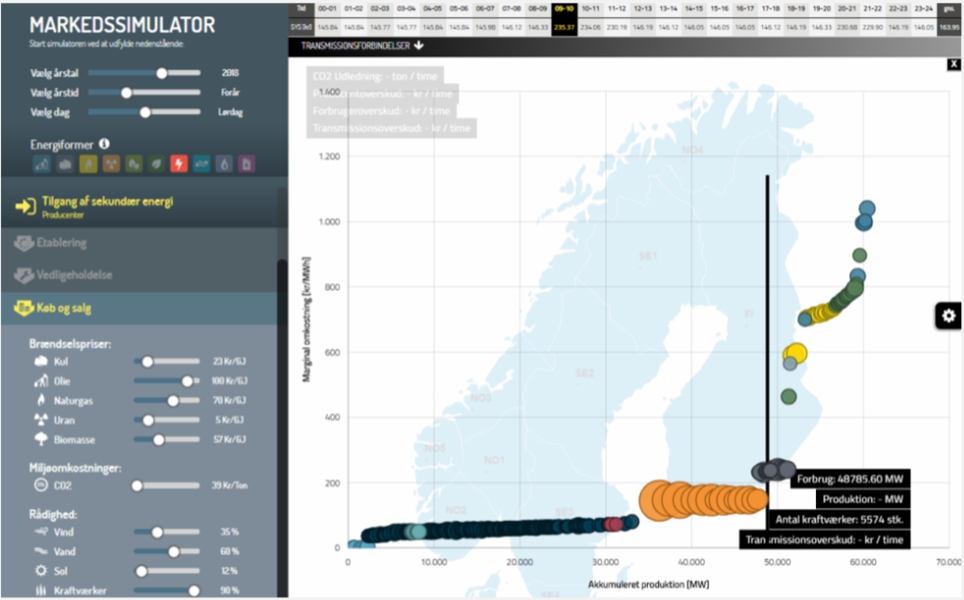Toggle the red electricity lightning icon
Viewport: 964px width, 600px height.
(179, 164)
